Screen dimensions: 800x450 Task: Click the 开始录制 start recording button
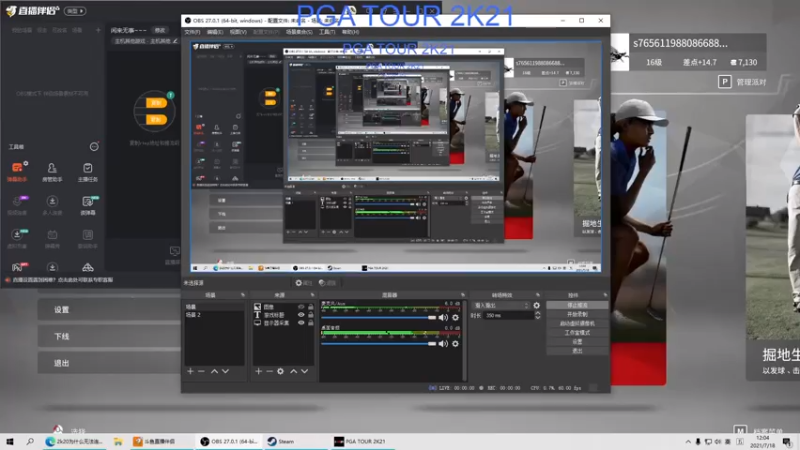click(x=577, y=314)
